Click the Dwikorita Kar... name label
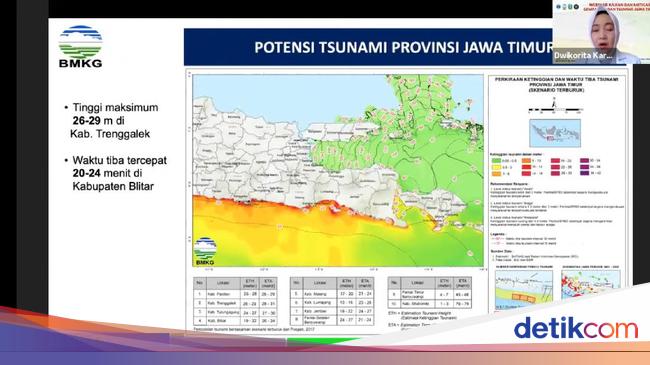This screenshot has width=650, height=365. click(x=583, y=56)
